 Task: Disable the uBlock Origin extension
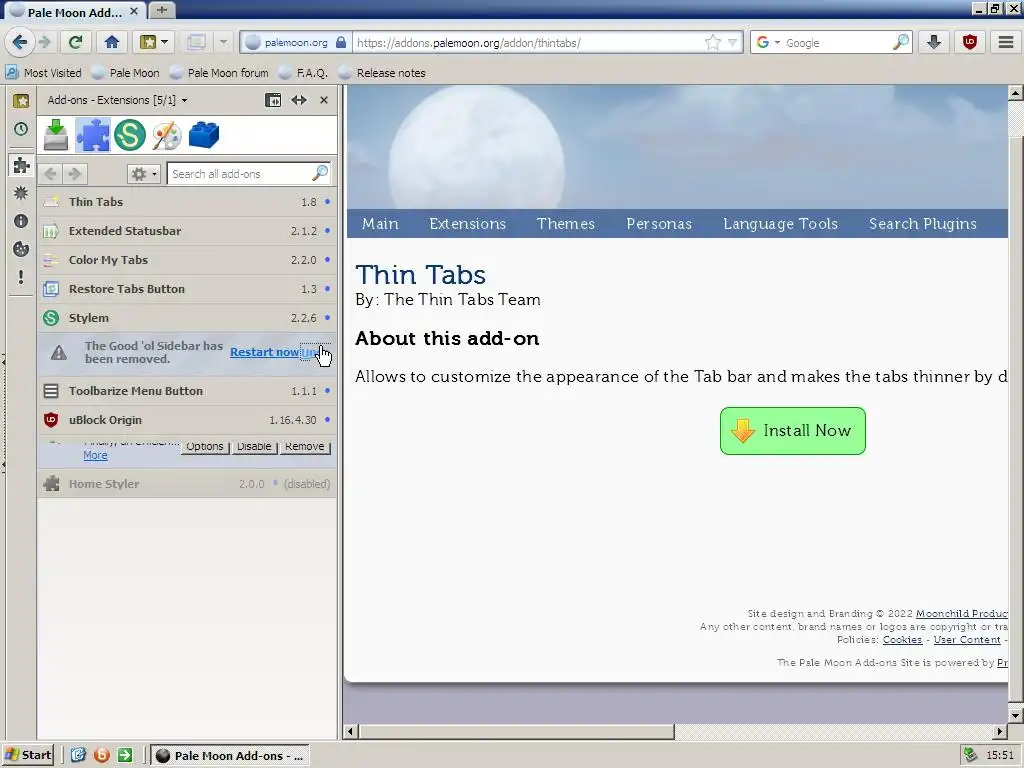point(254,447)
